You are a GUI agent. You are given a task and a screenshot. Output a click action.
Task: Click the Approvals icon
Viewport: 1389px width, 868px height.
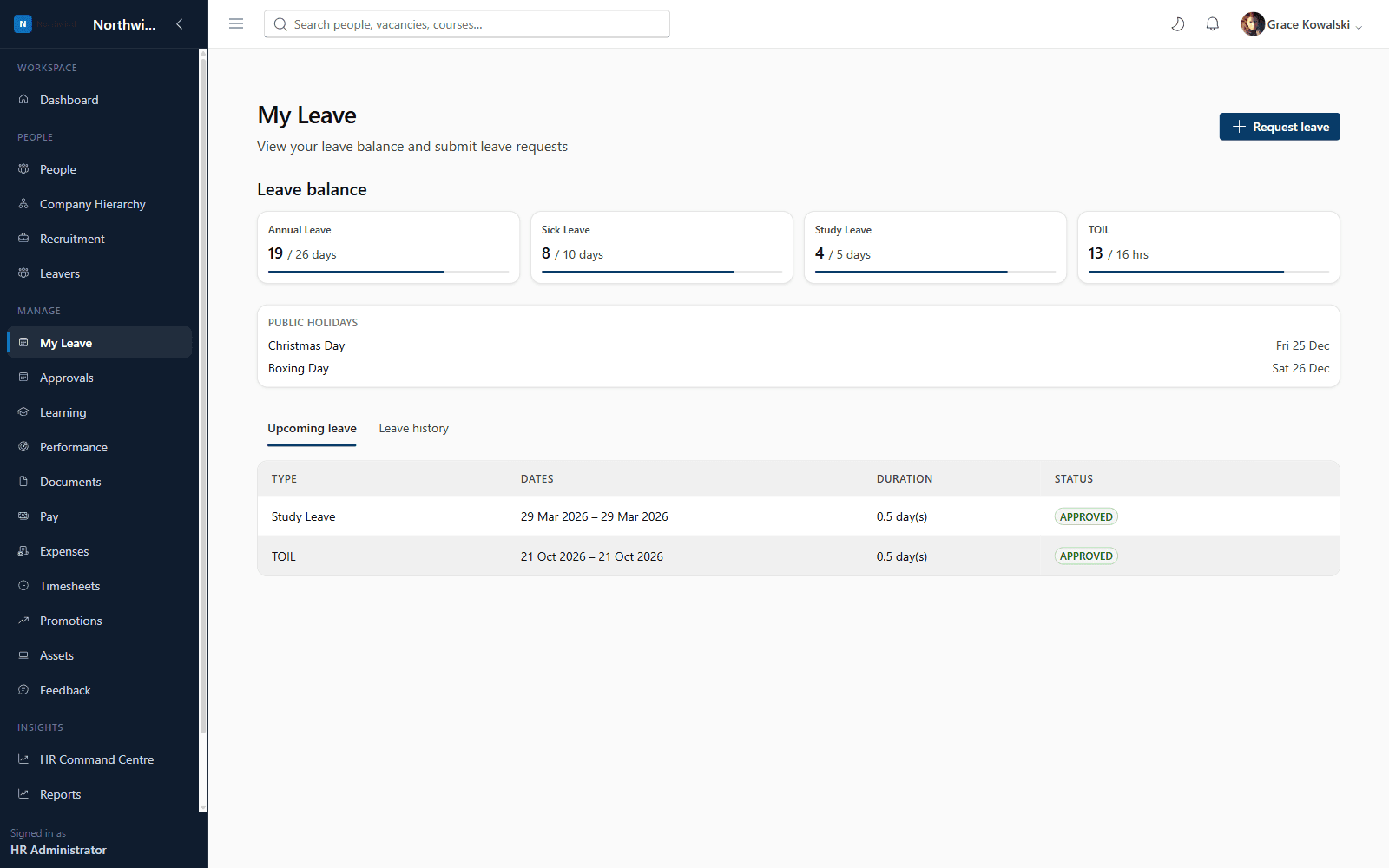(23, 378)
